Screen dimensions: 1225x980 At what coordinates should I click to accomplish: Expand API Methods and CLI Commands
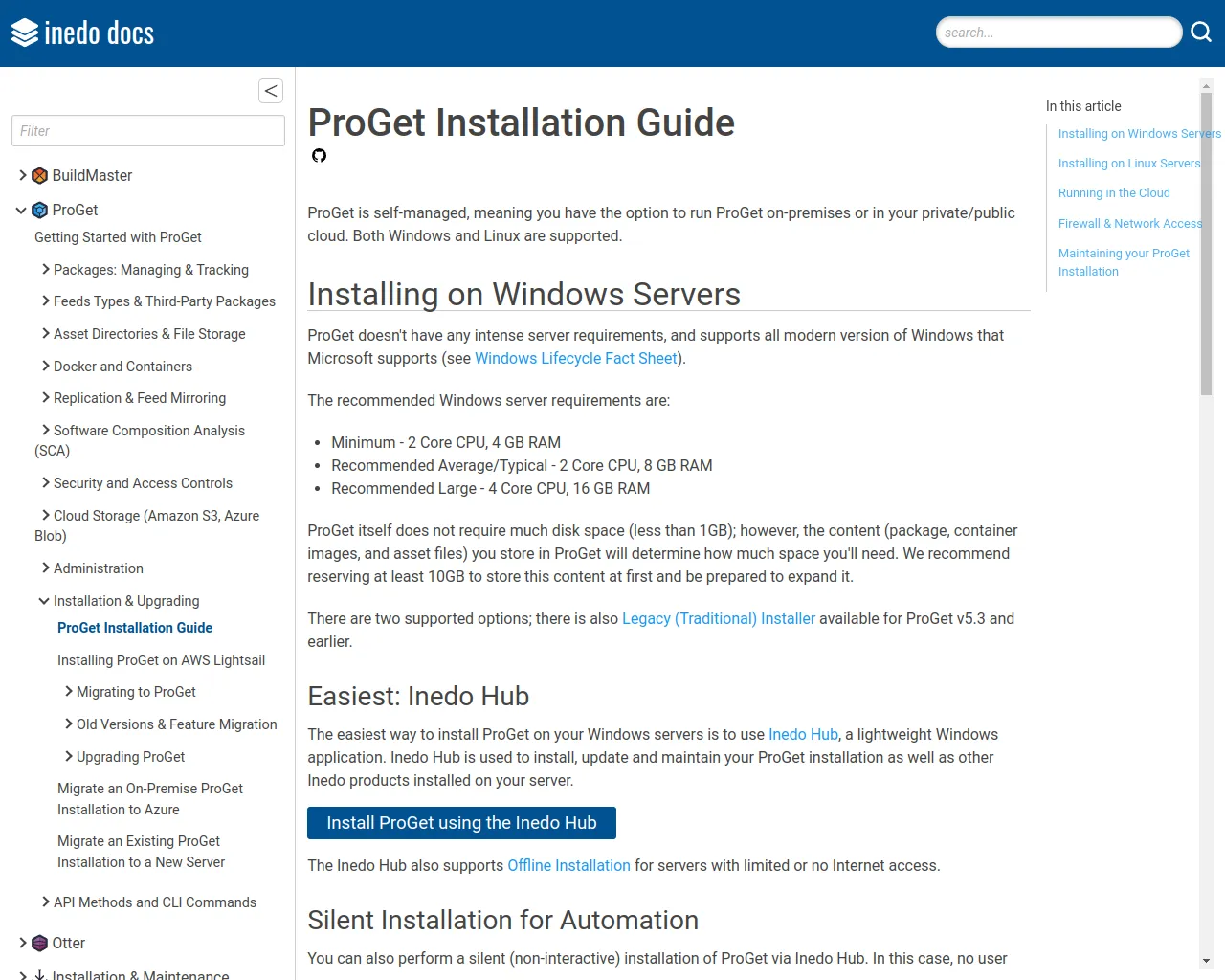[46, 902]
